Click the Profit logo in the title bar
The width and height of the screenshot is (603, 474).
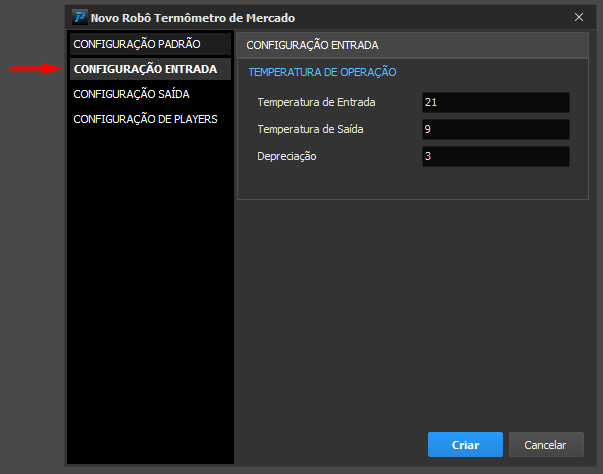[80, 17]
